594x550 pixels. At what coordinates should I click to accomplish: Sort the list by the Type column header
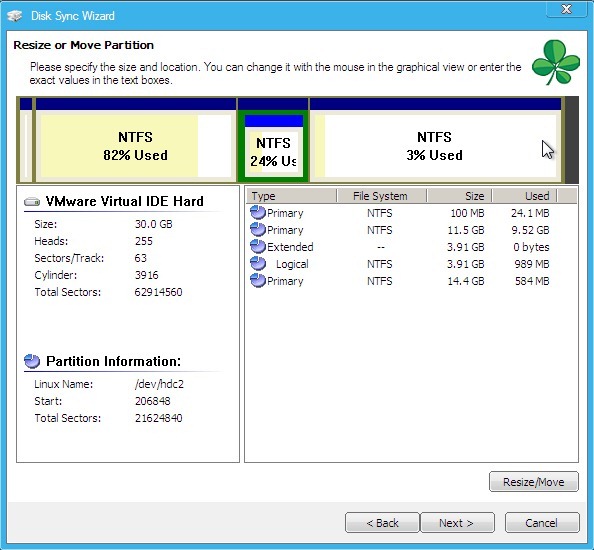[292, 196]
